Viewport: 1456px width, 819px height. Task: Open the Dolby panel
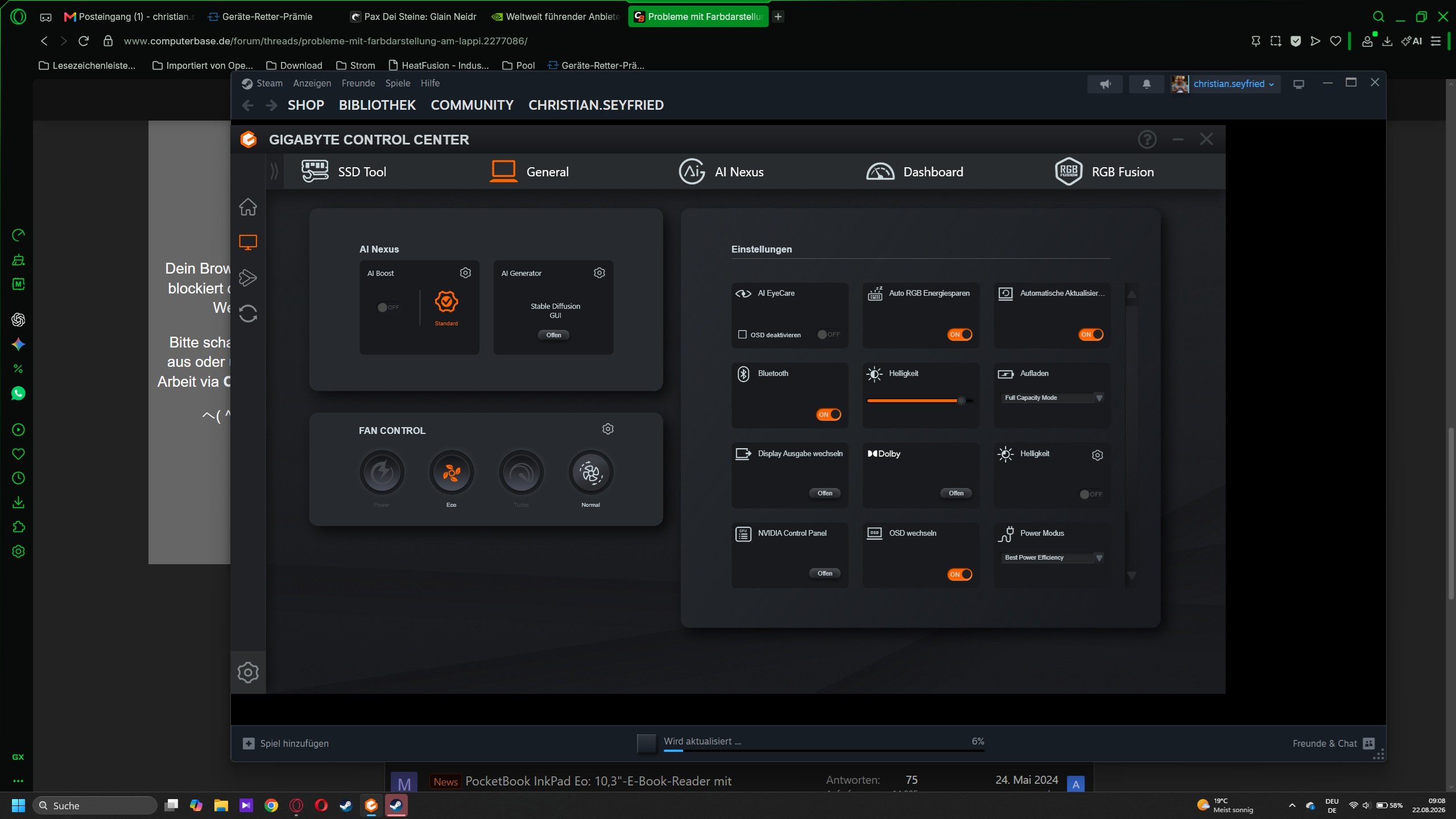(x=956, y=493)
